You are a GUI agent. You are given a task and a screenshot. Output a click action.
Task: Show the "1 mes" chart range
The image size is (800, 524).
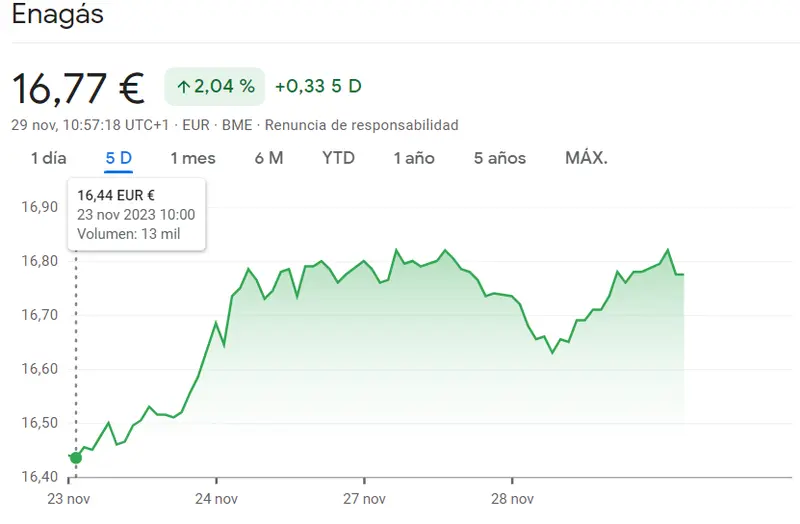tap(192, 158)
